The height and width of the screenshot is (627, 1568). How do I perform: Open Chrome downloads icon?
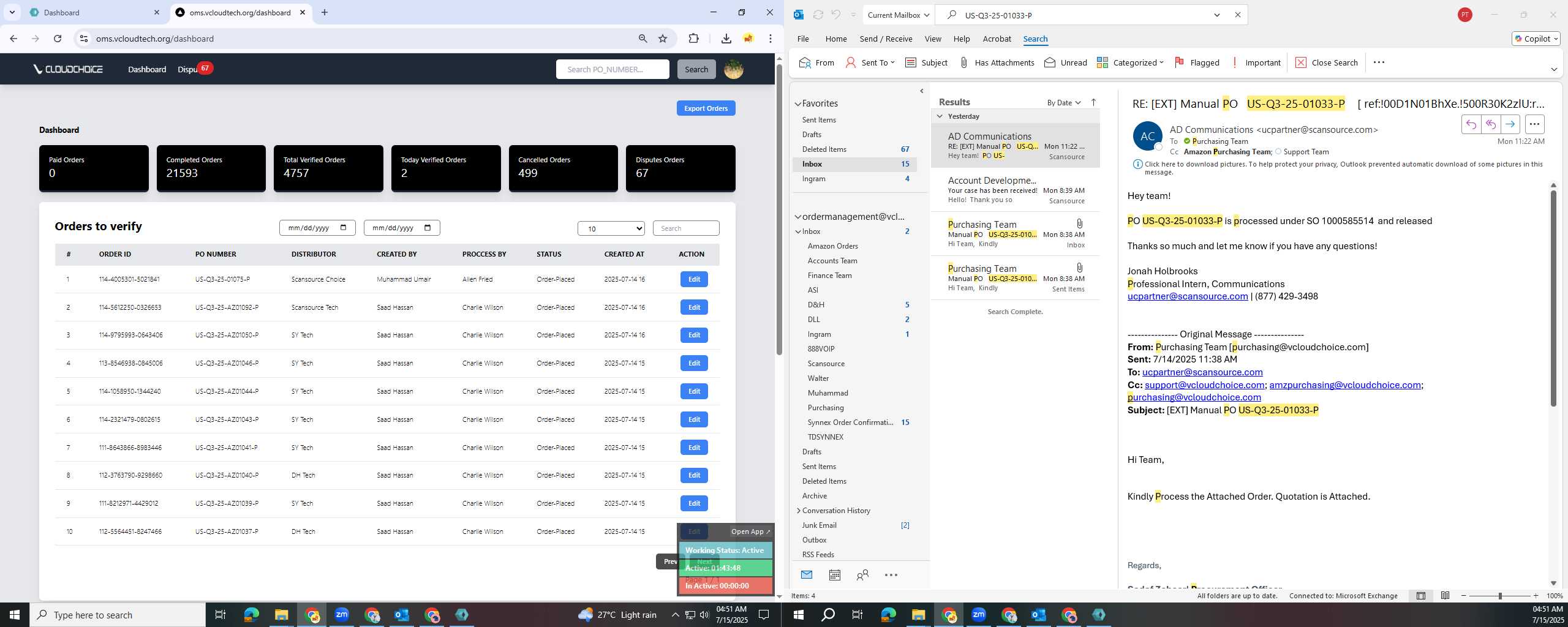[726, 39]
